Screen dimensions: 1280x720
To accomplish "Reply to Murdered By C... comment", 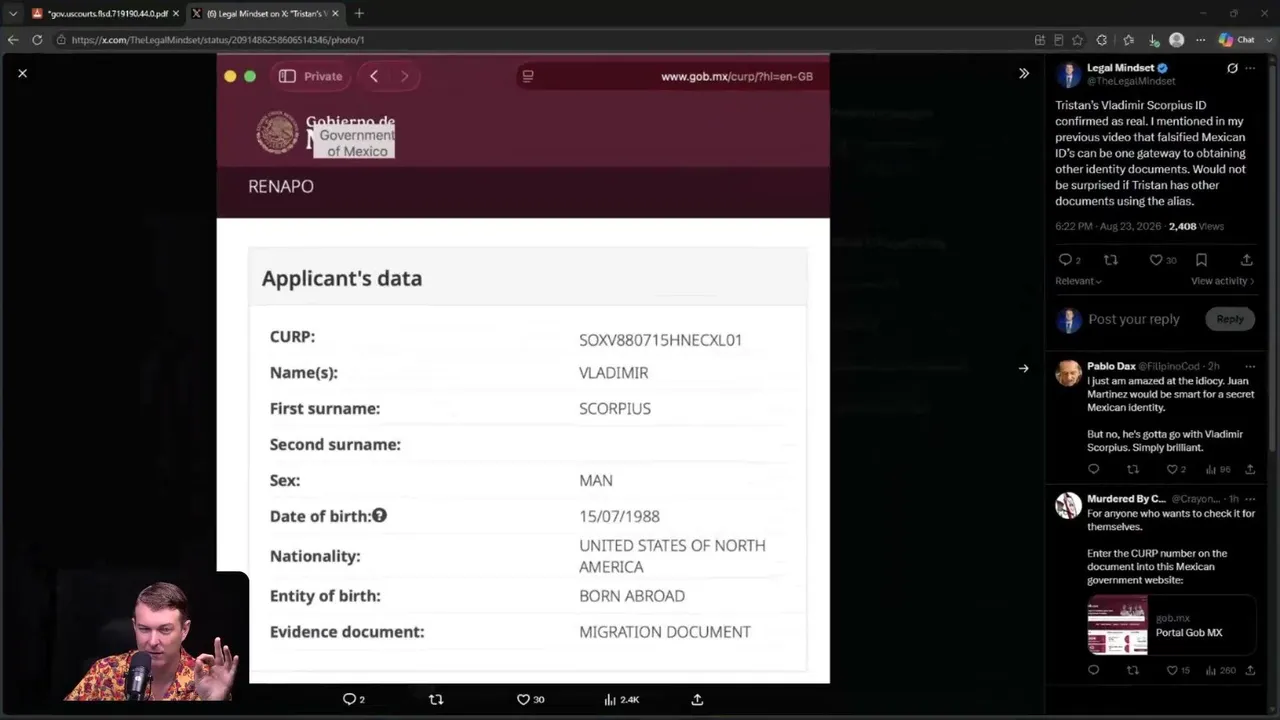I will tap(1093, 670).
